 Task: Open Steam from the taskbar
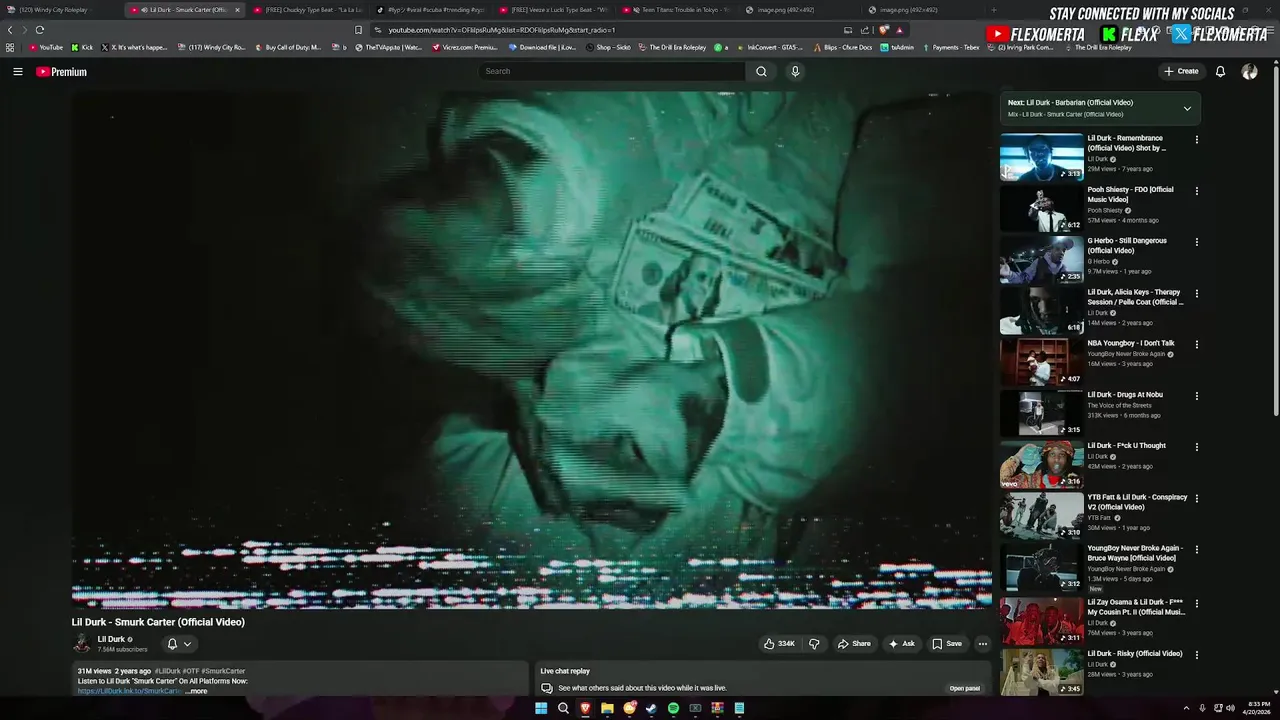(651, 708)
